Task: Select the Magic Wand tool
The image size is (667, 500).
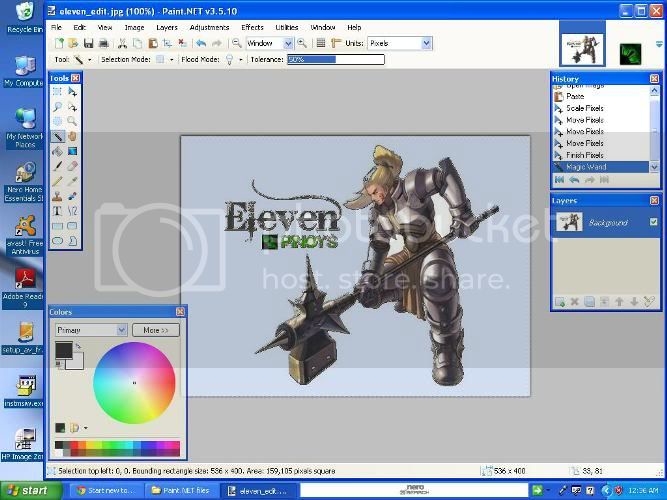Action: tap(57, 136)
